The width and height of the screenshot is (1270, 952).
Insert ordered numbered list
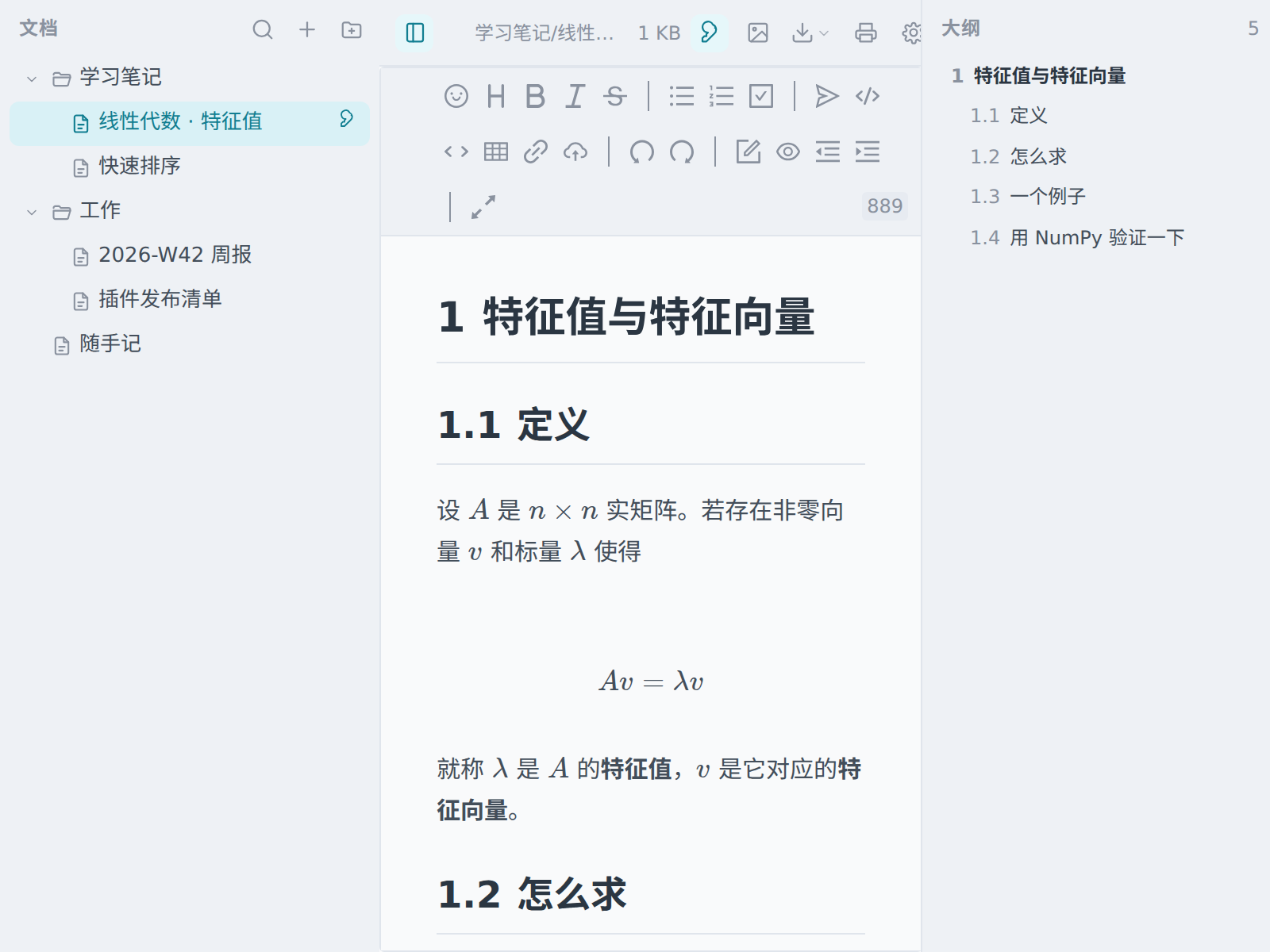(x=722, y=96)
